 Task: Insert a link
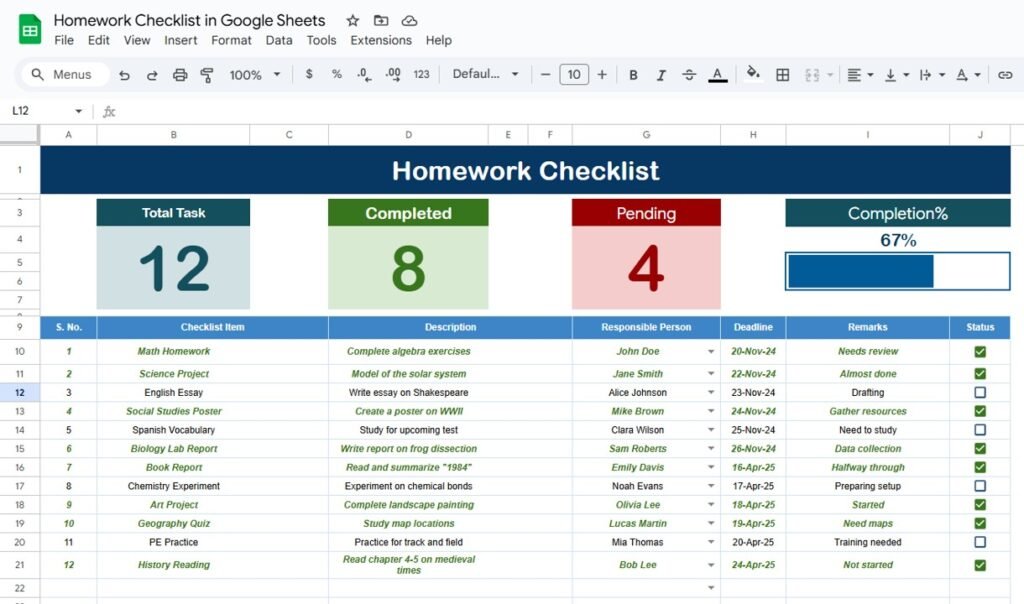click(x=1003, y=74)
